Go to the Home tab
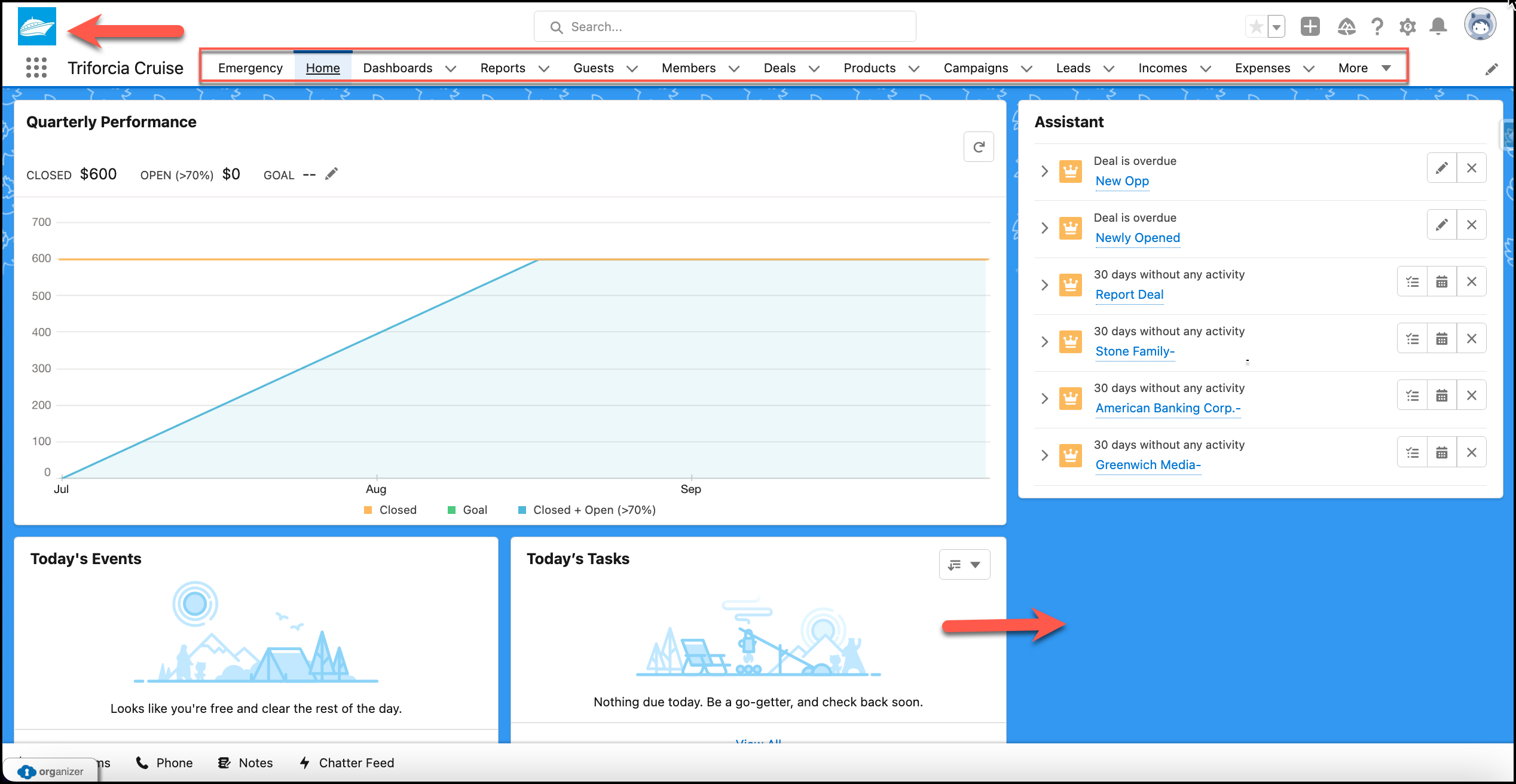Image resolution: width=1516 pixels, height=784 pixels. 323,68
